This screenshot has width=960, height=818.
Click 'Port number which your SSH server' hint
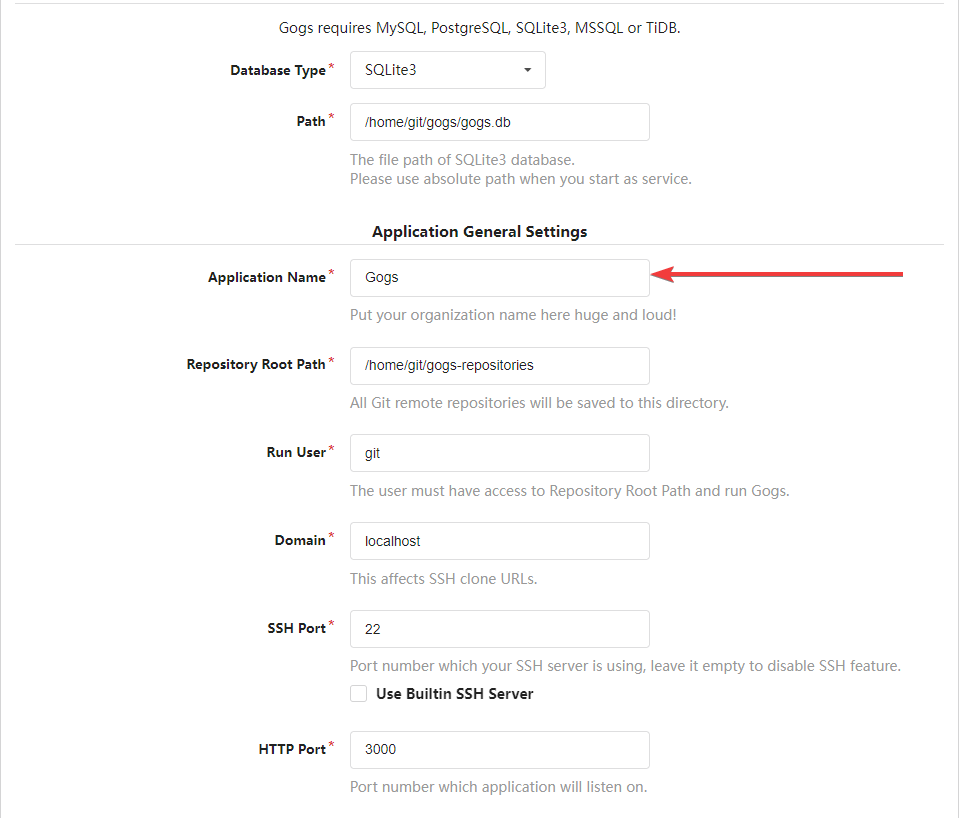(625, 666)
